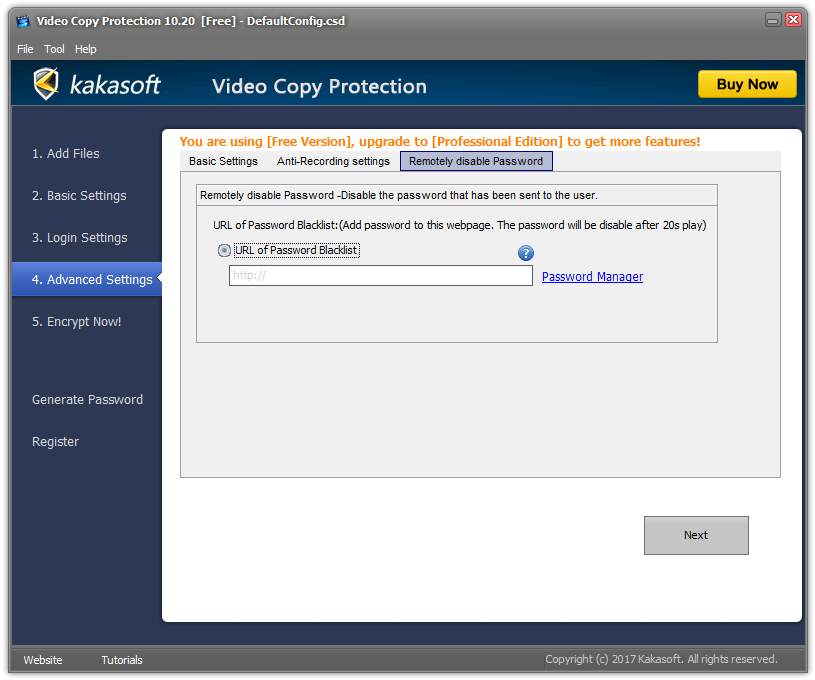Go to 5. Encrypt Now! step
Image resolution: width=815 pixels, height=680 pixels.
76,322
